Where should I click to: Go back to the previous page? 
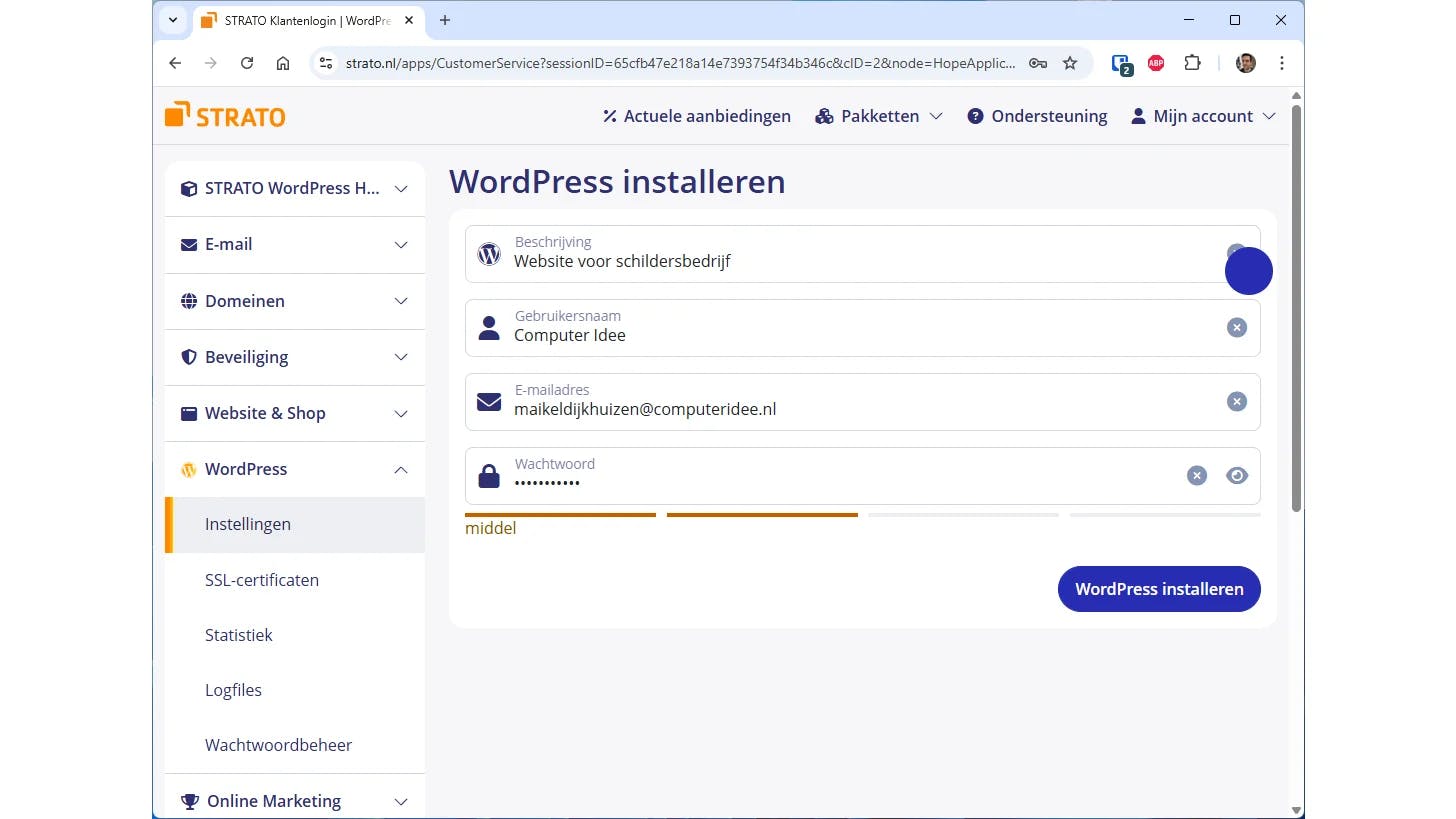tap(175, 63)
